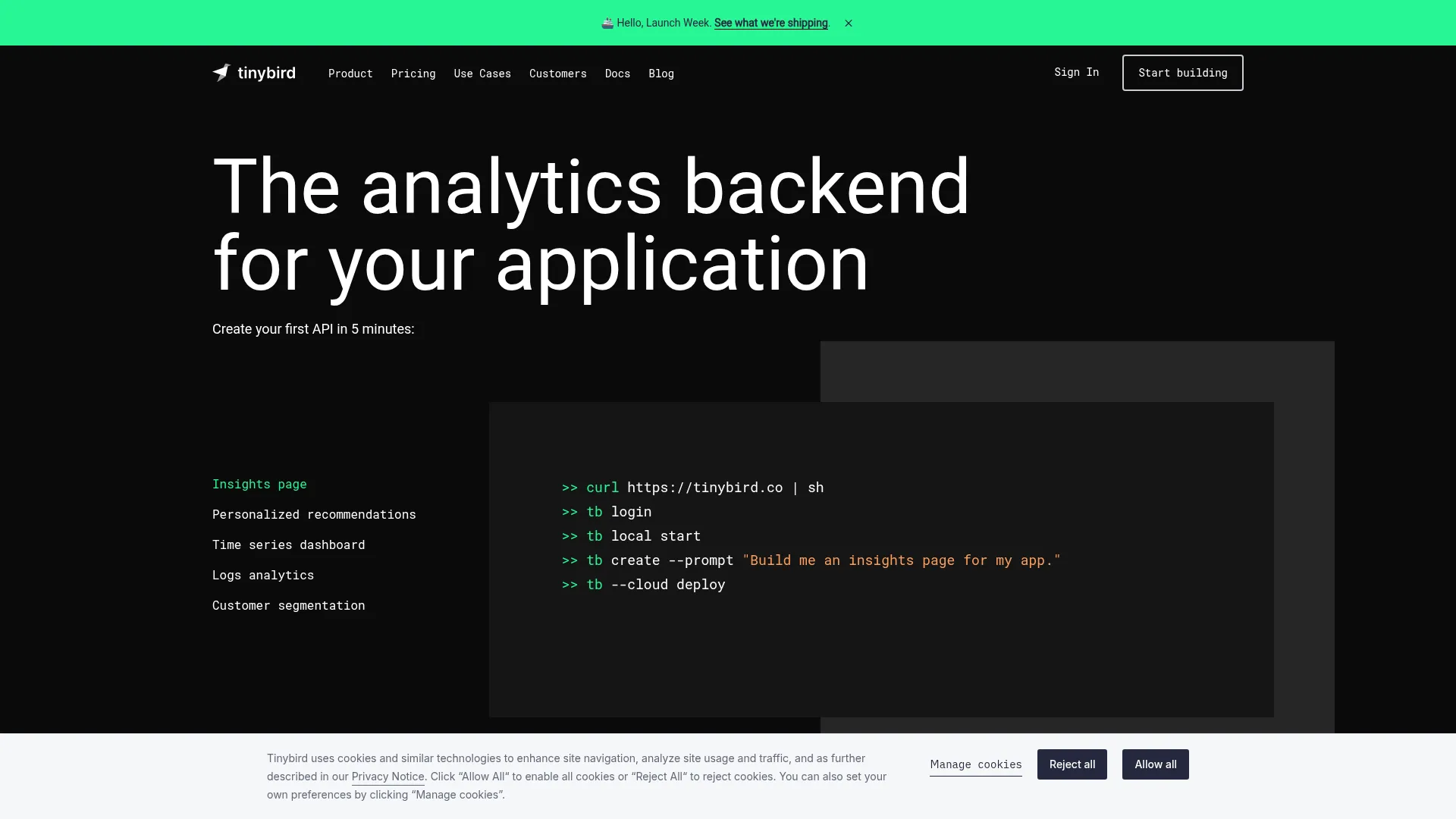1456x819 pixels.
Task: Follow the See what we're shipping link
Action: tap(770, 24)
